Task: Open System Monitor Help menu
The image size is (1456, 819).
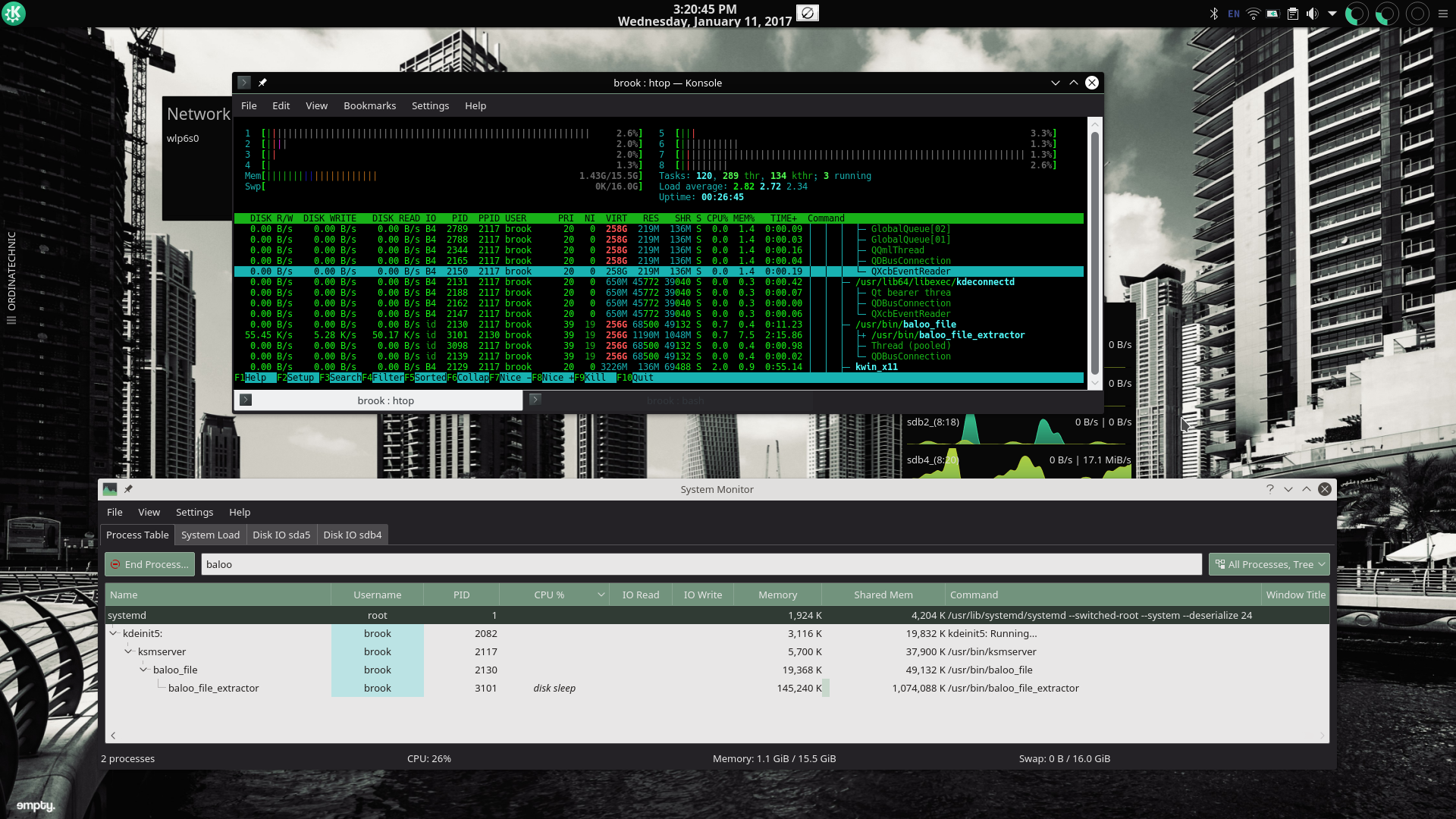Action: pyautogui.click(x=240, y=512)
